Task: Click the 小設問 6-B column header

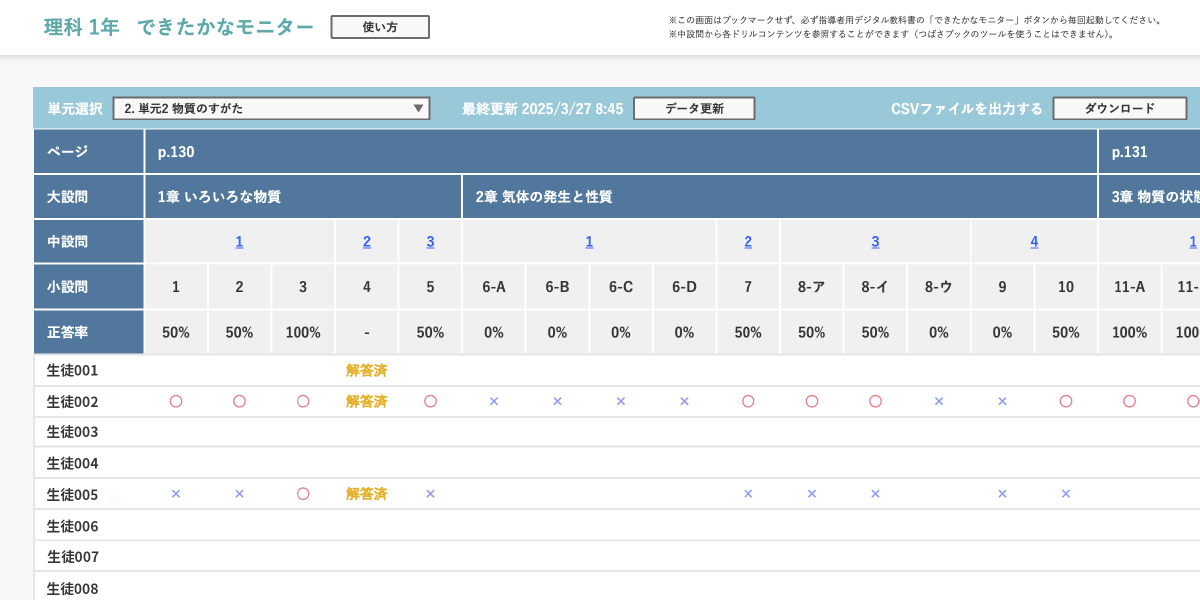Action: (557, 287)
